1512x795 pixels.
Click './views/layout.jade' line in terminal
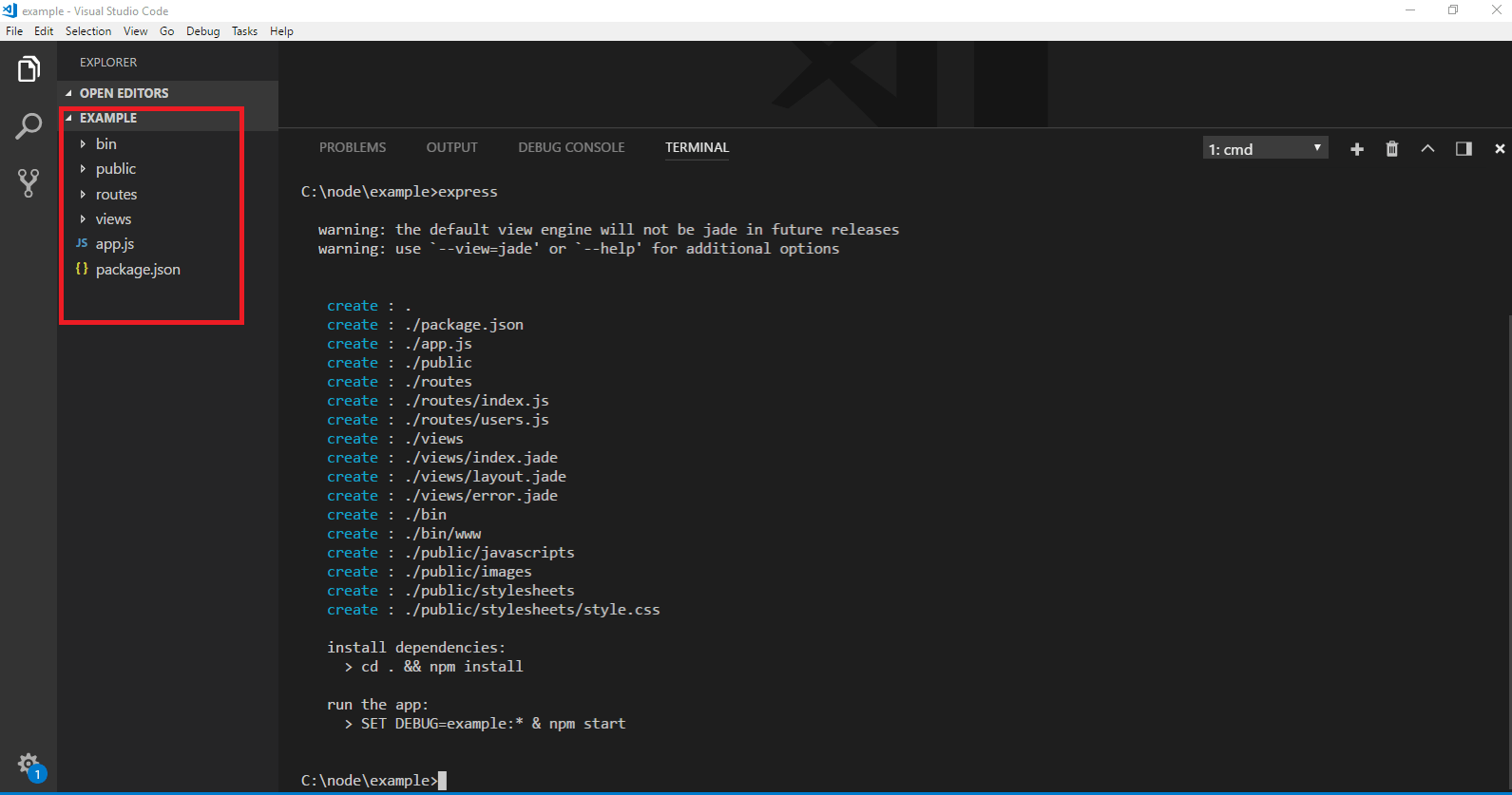click(x=486, y=477)
